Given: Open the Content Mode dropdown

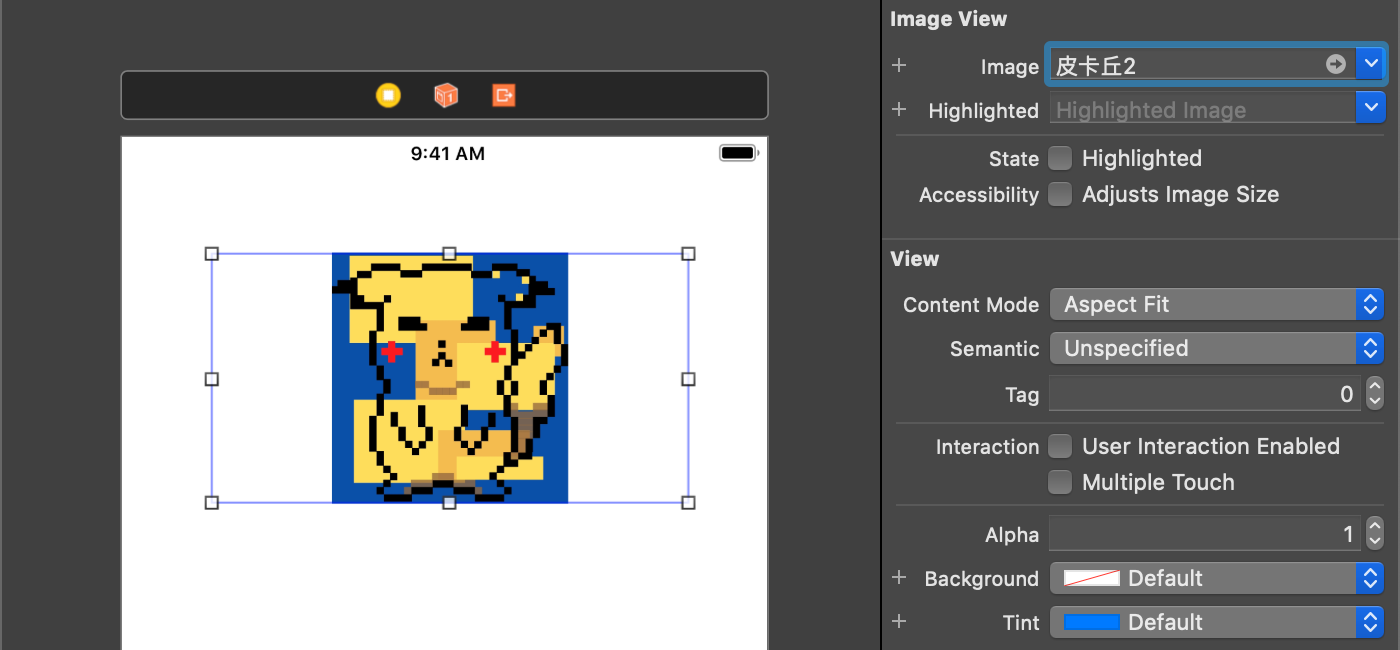Looking at the screenshot, I should (x=1372, y=304).
